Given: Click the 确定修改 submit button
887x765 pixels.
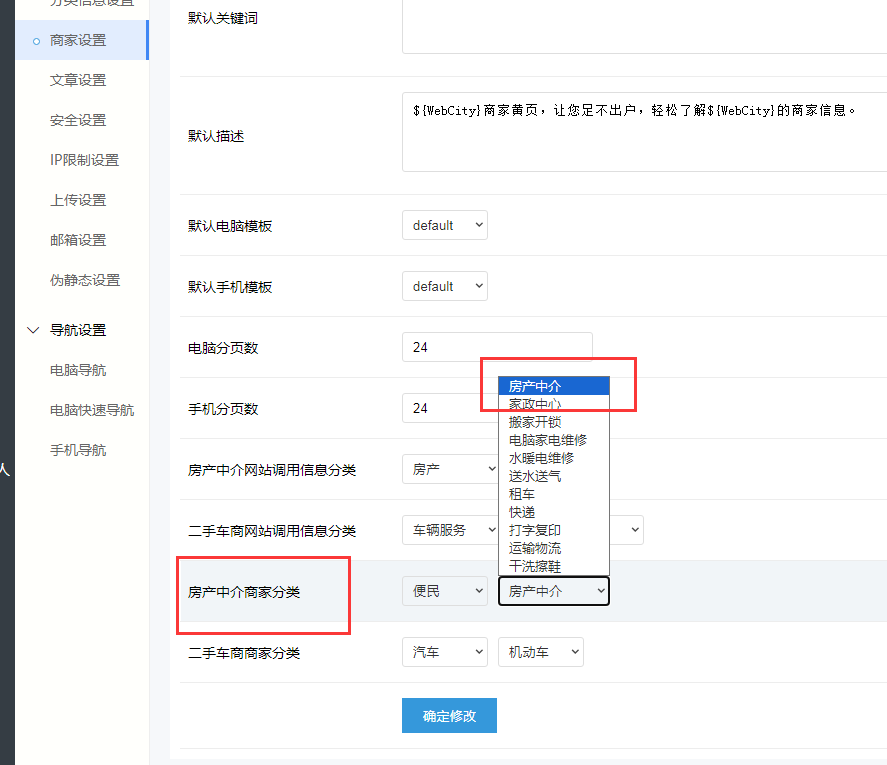Looking at the screenshot, I should pos(449,716).
